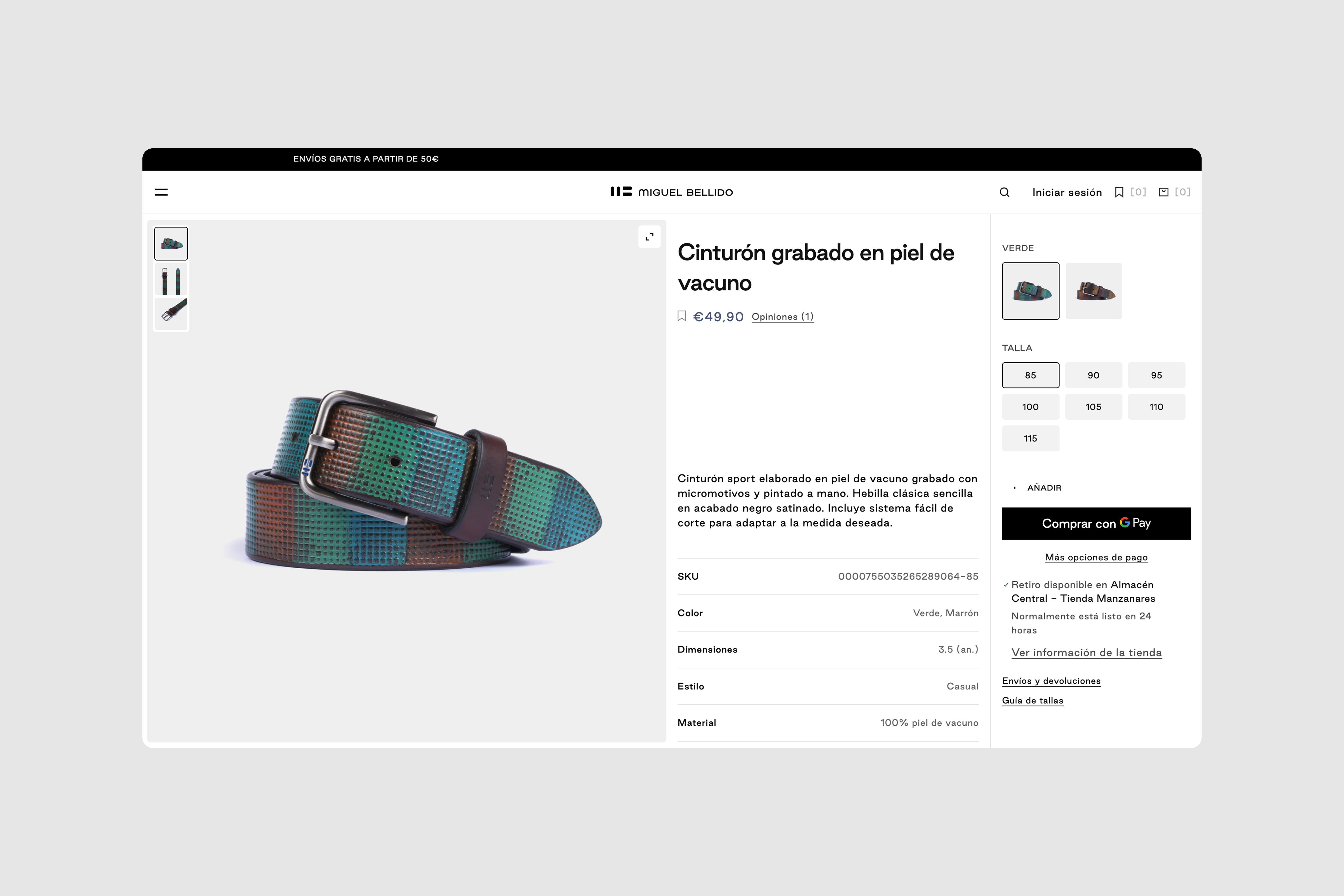
Task: Go to Miguel Bellido logo homepage
Action: tap(671, 192)
